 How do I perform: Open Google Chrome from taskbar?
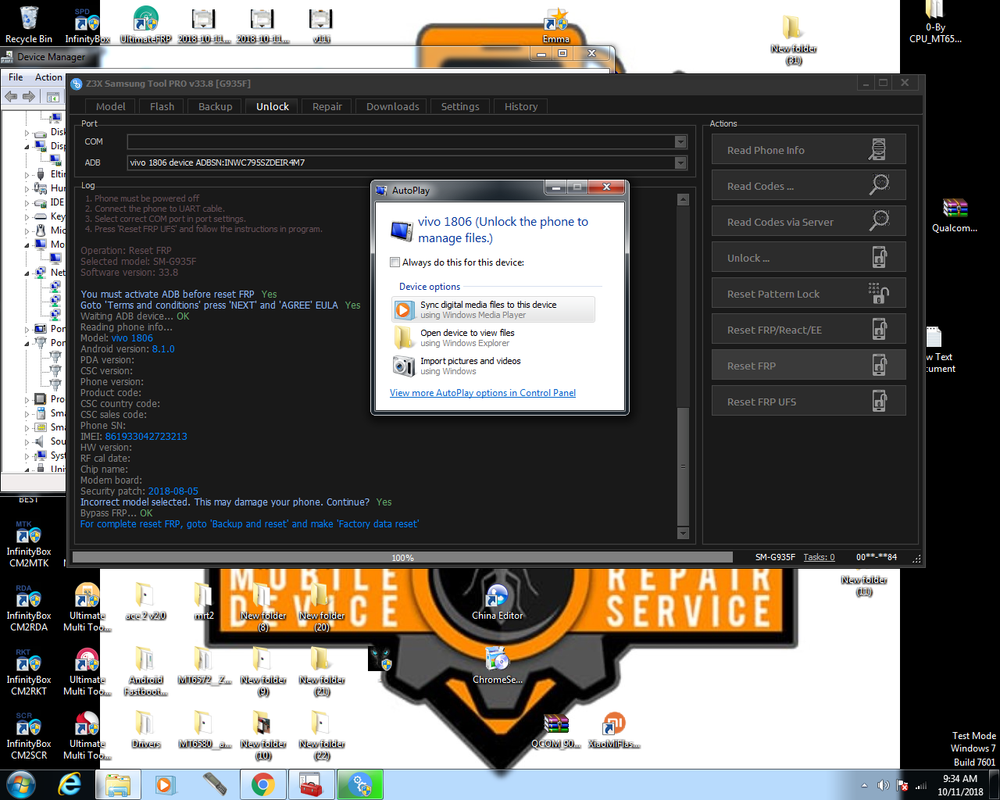(262, 784)
